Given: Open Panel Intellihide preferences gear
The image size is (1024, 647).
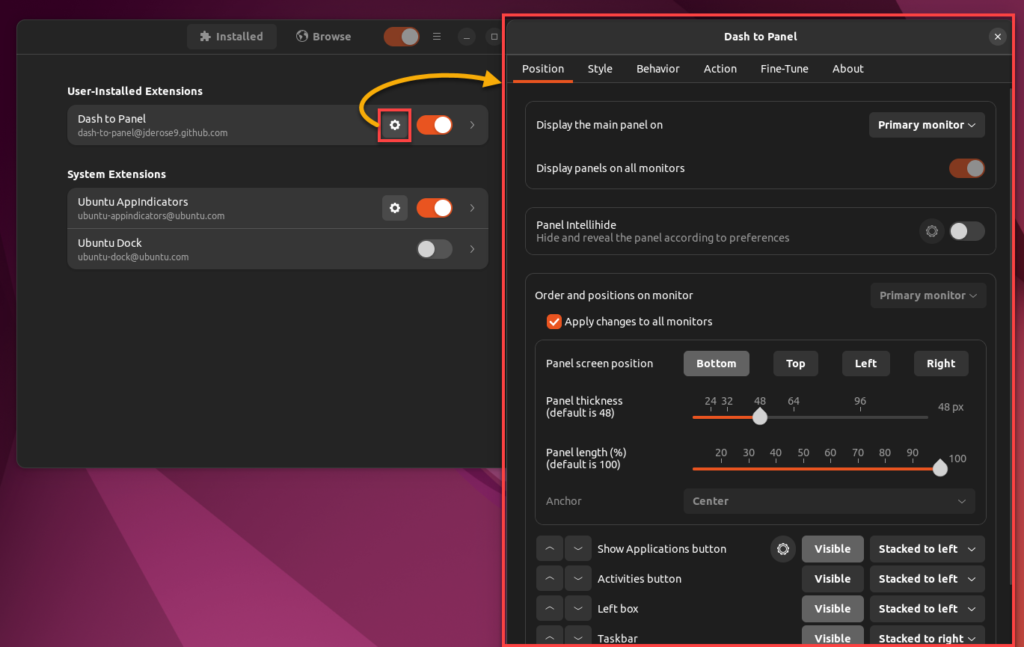Looking at the screenshot, I should click(x=931, y=231).
